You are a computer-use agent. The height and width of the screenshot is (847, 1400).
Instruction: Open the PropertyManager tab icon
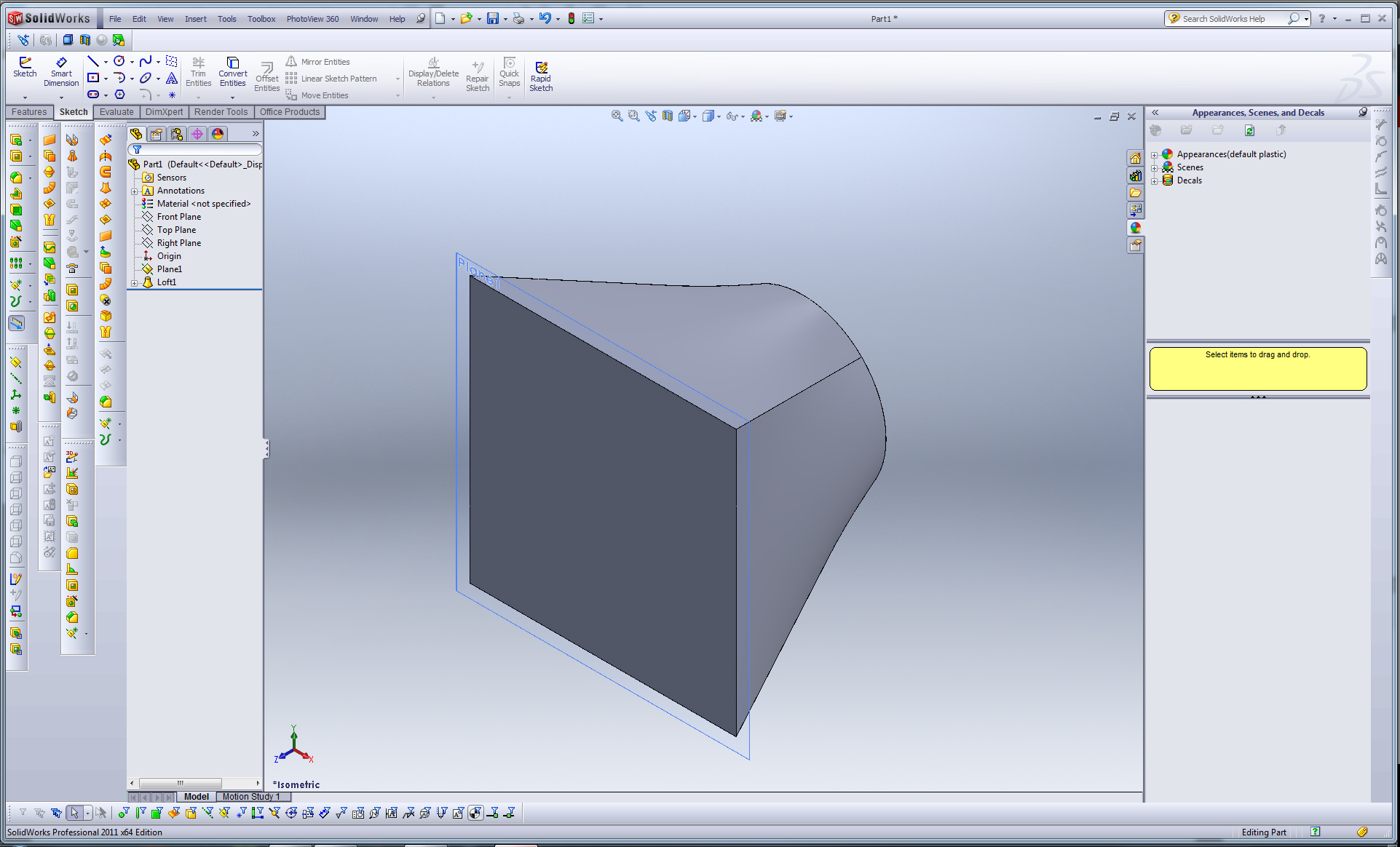pyautogui.click(x=157, y=134)
